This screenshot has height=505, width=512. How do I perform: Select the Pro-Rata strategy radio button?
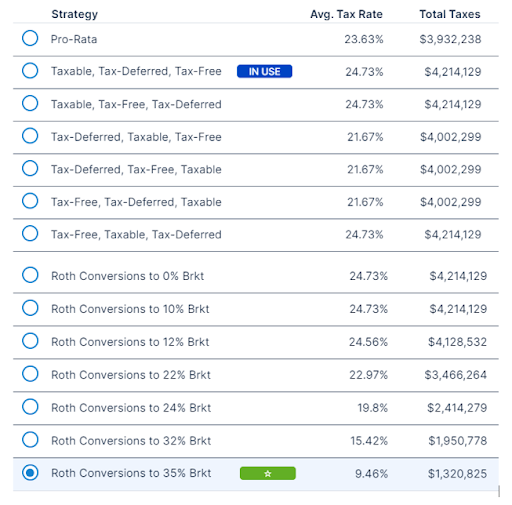pos(30,38)
